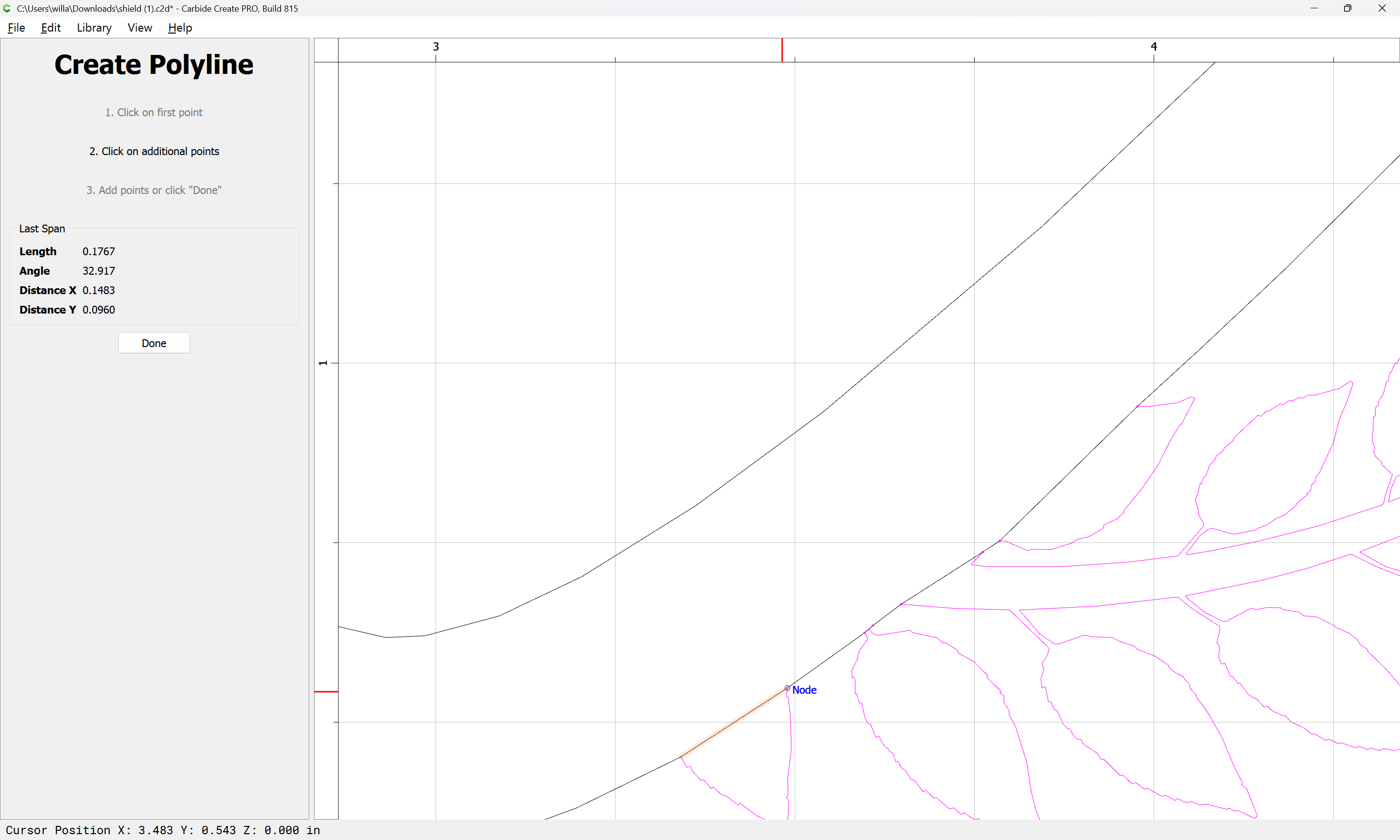Click the ruler mark labeled 4
The image size is (1400, 840).
(x=1154, y=46)
